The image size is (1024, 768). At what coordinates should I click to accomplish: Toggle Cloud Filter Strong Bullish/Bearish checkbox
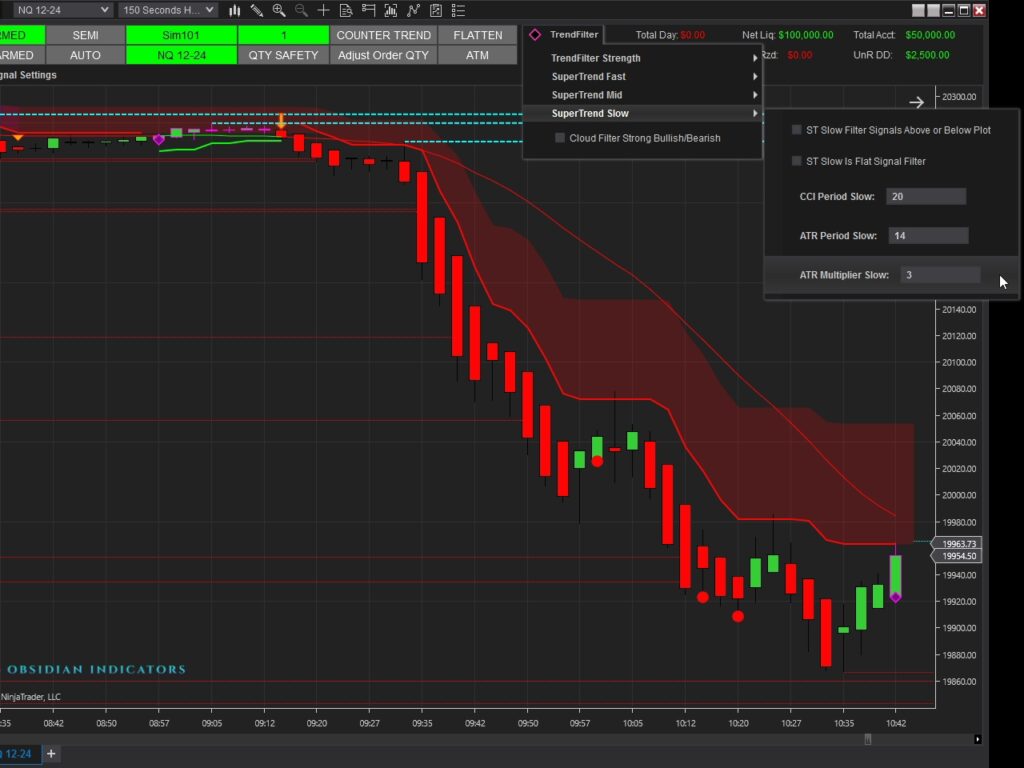pyautogui.click(x=560, y=138)
